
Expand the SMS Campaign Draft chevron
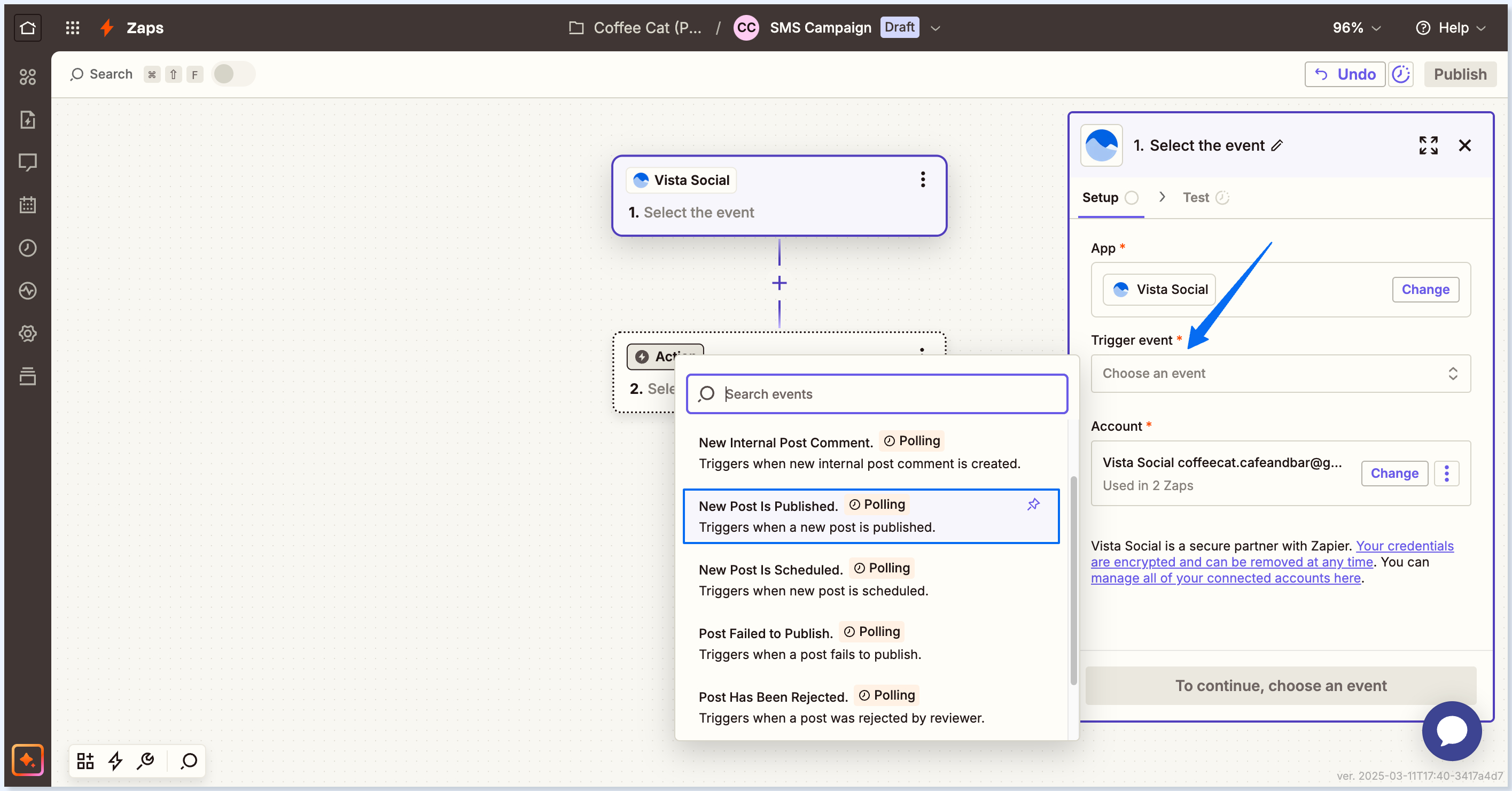[x=936, y=28]
